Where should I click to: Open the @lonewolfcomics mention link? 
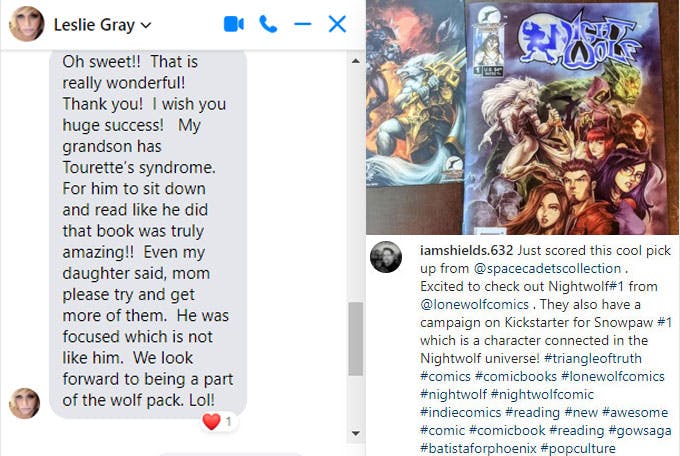click(x=474, y=305)
